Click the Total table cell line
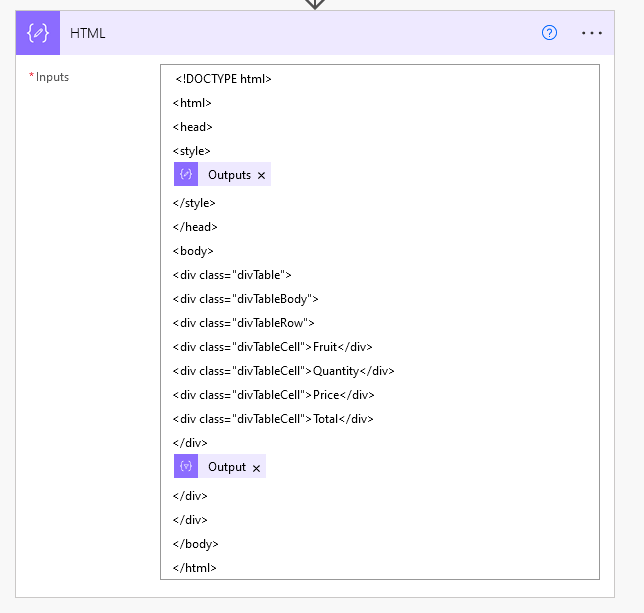Image resolution: width=644 pixels, height=613 pixels. (273, 419)
